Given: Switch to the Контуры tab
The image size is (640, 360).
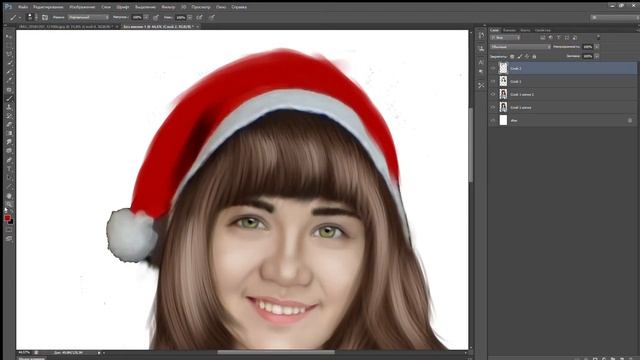Looking at the screenshot, I should tap(525, 30).
